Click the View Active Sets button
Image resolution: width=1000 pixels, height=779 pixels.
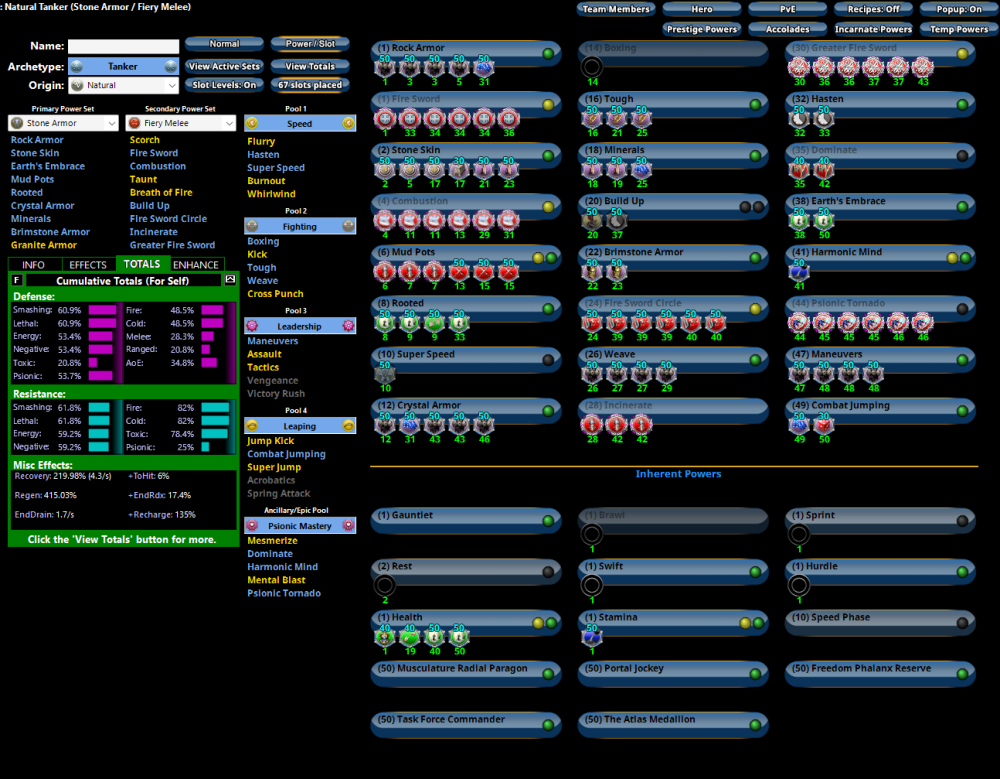tap(224, 67)
